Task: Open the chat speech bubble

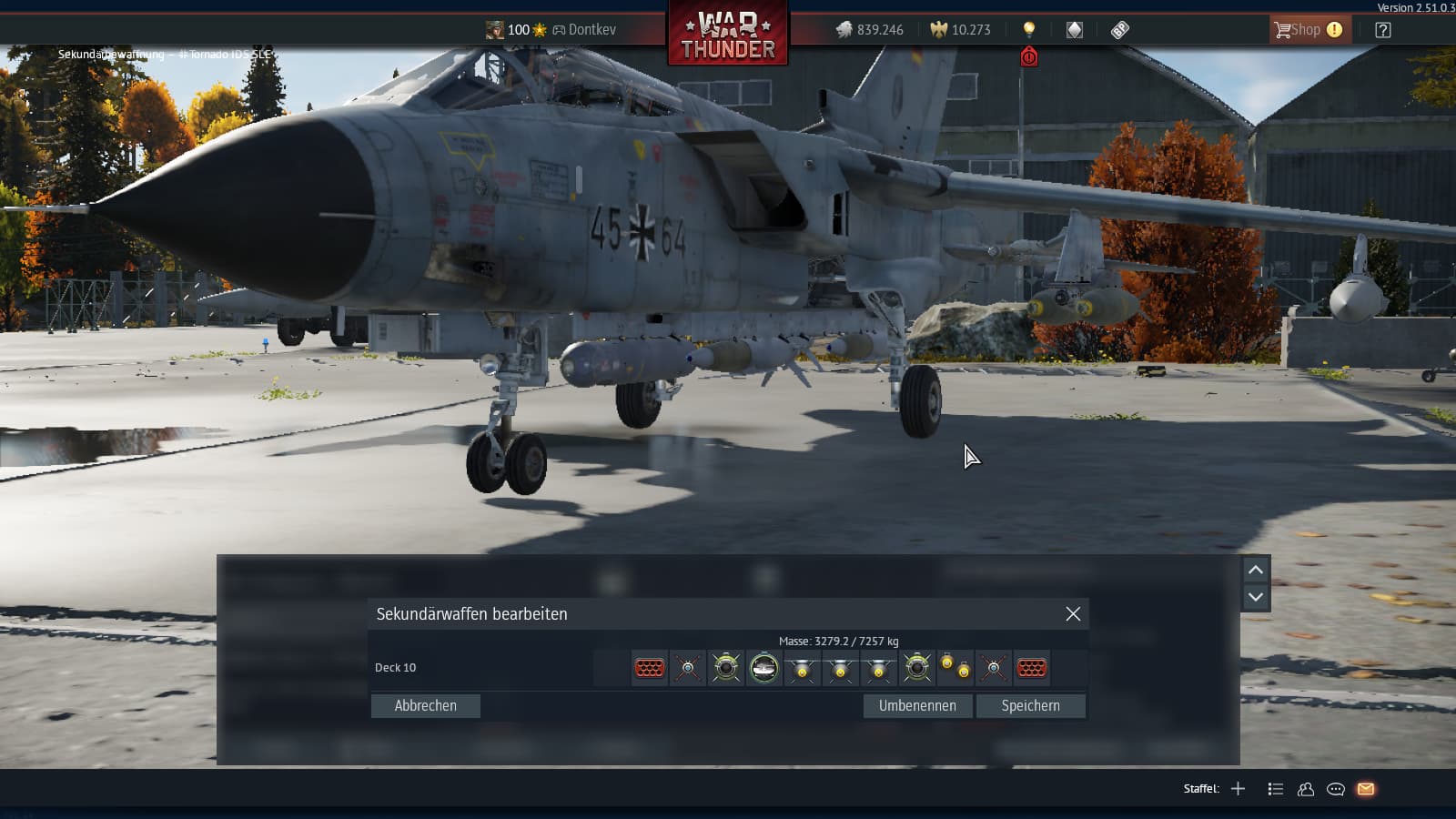Action: click(1335, 789)
